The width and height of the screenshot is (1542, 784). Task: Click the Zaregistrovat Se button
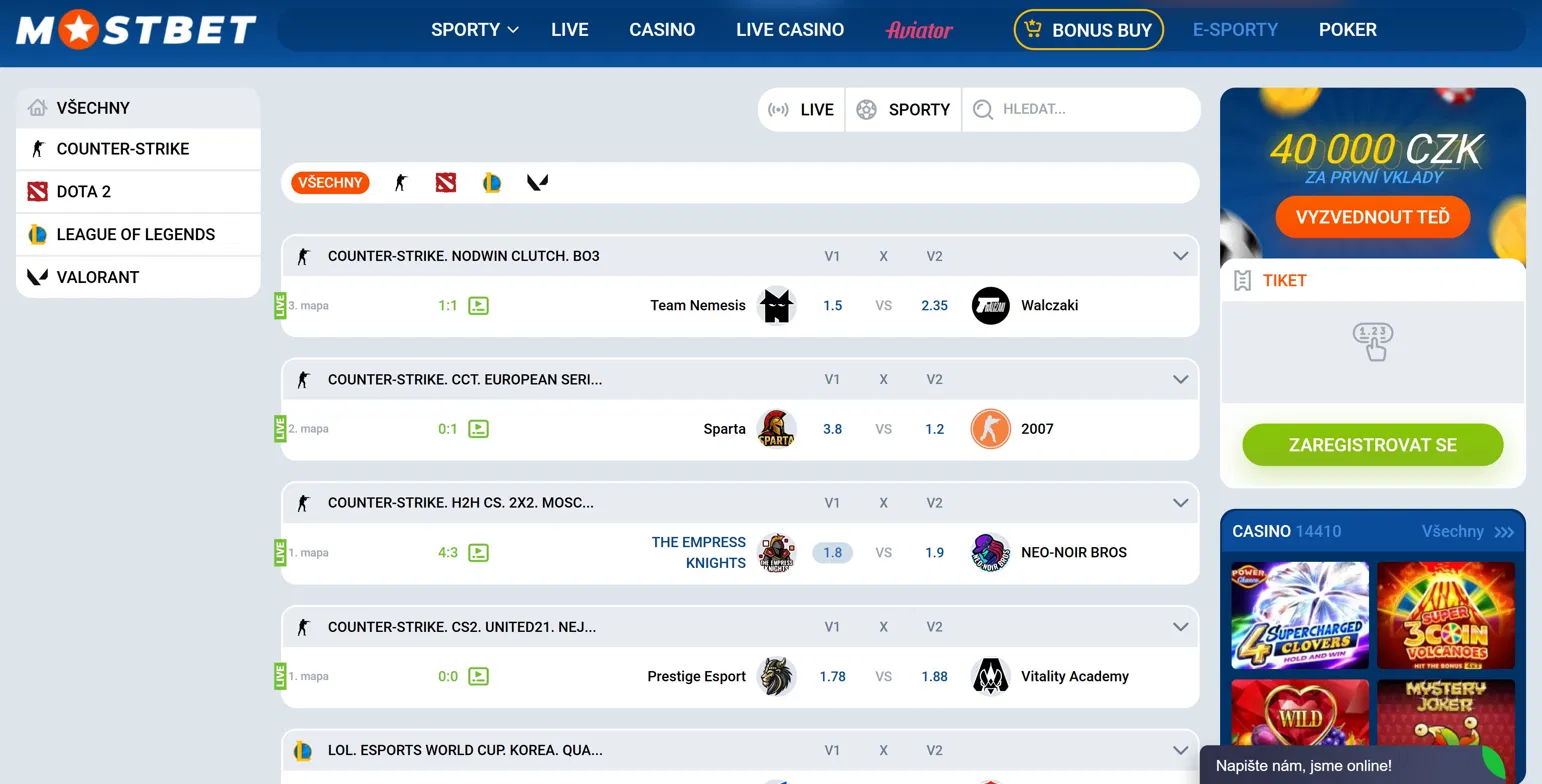[x=1372, y=445]
